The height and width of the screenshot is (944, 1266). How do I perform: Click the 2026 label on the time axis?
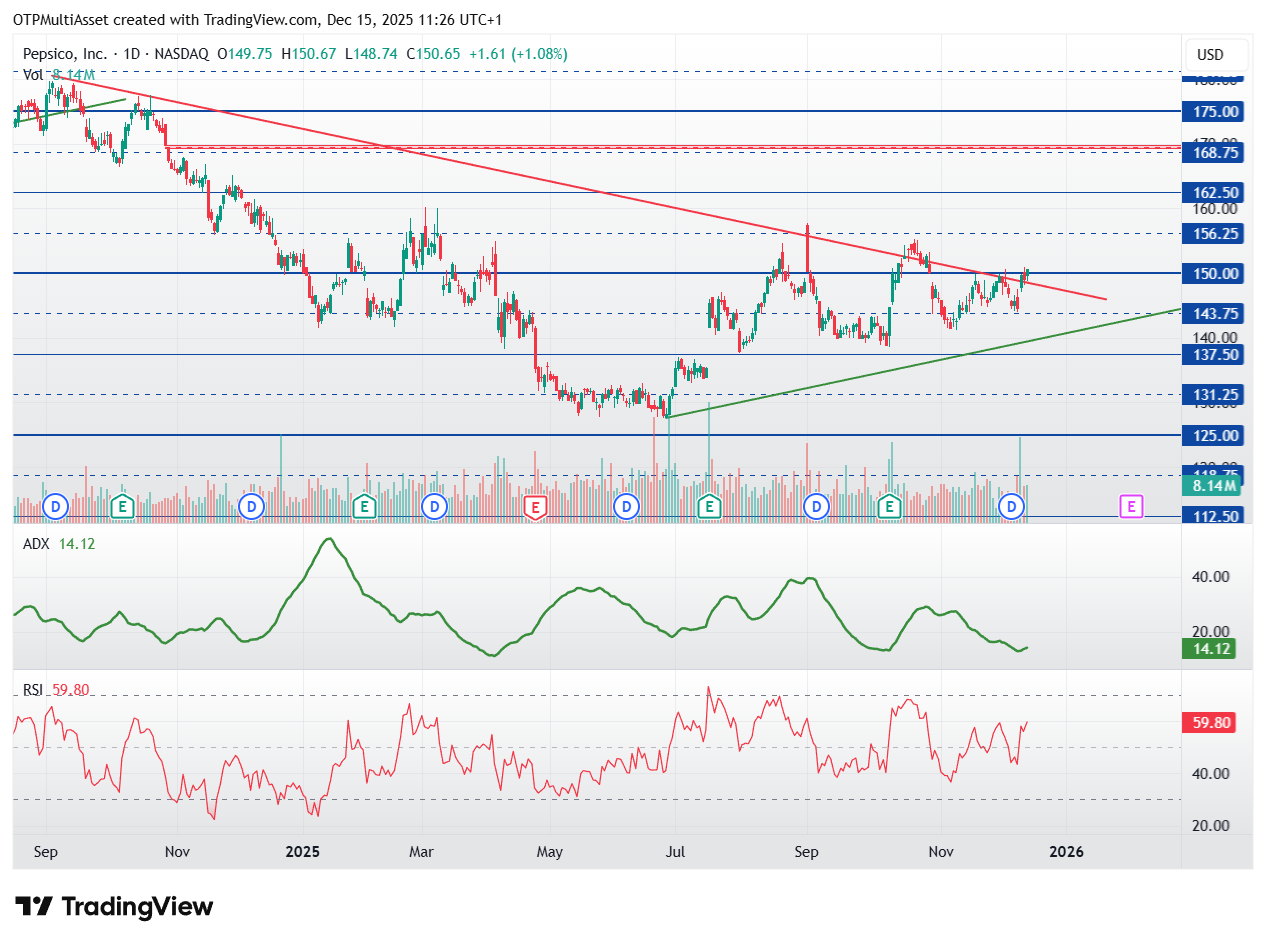click(1066, 852)
